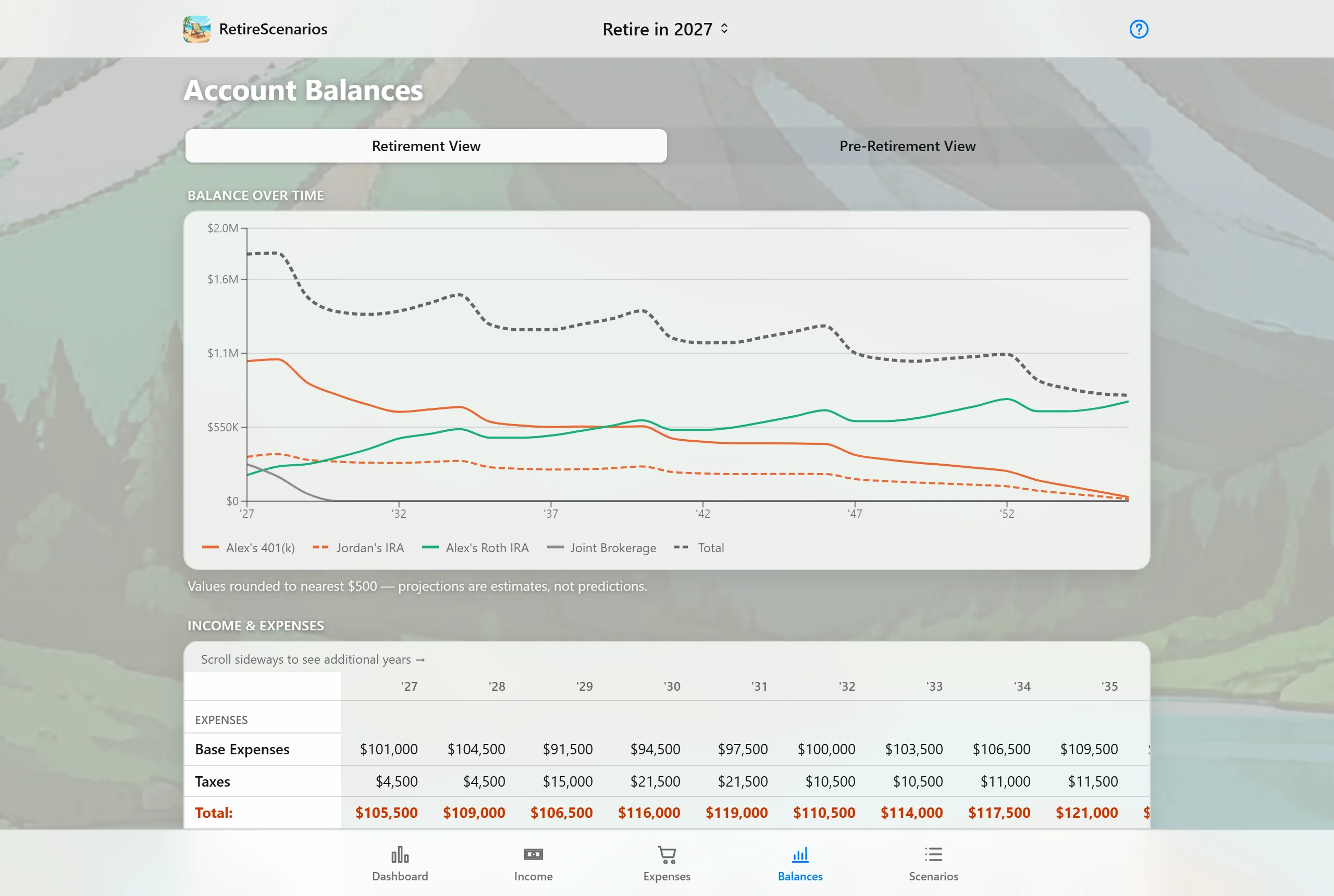
Task: Toggle Joint Brokerage legend entry
Action: [602, 547]
